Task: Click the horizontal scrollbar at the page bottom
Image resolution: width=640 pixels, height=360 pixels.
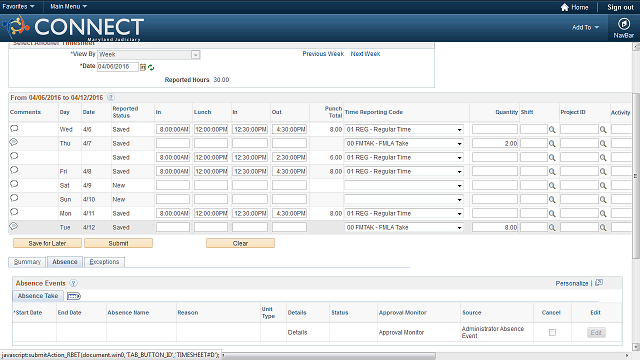Action: click(x=329, y=356)
